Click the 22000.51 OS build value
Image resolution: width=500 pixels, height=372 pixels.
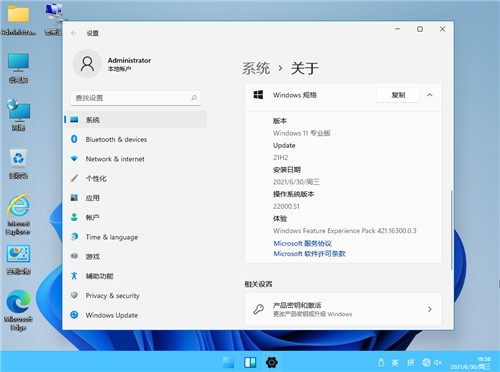[x=286, y=206]
